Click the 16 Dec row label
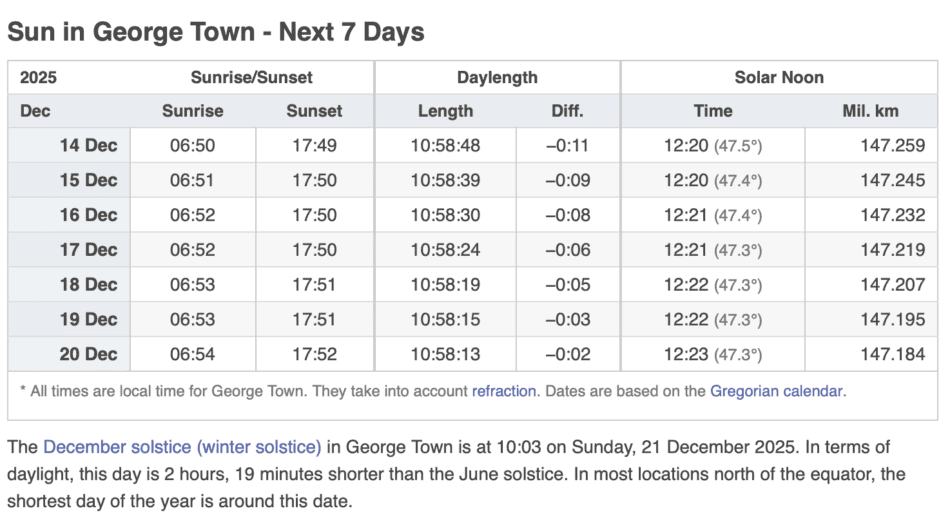The width and height of the screenshot is (950, 522). [88, 215]
